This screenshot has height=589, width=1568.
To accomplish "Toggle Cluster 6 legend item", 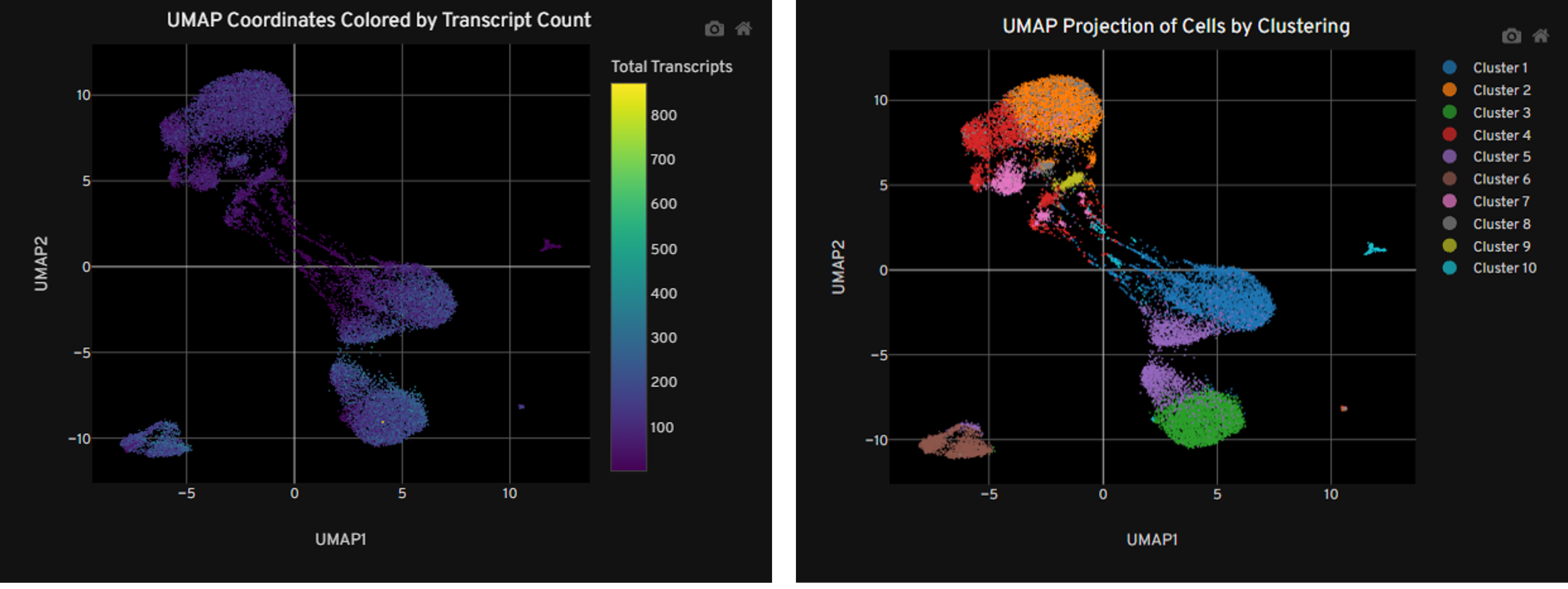I will point(1501,179).
